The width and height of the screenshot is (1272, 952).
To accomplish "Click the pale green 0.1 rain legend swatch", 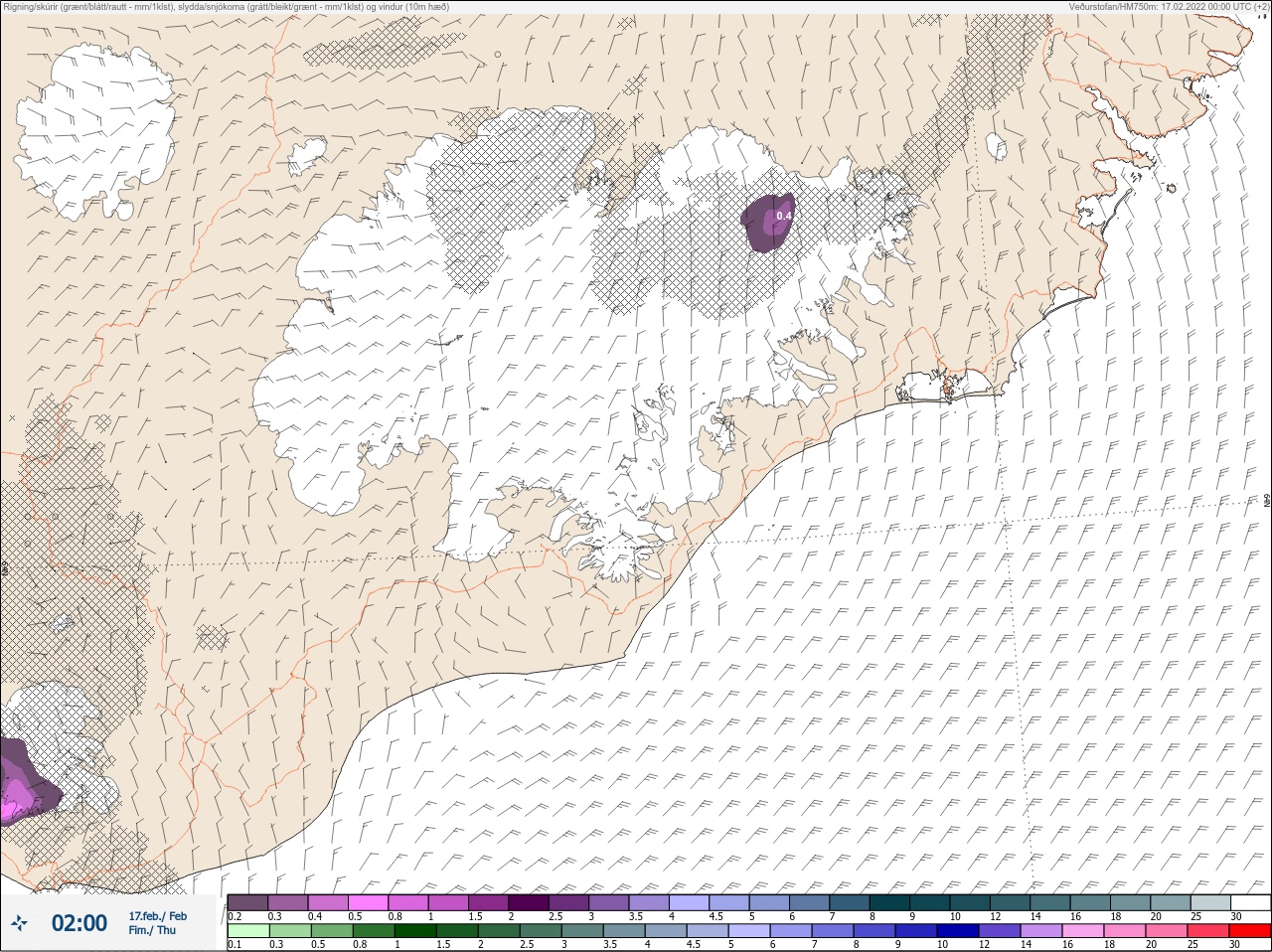I will tap(248, 932).
